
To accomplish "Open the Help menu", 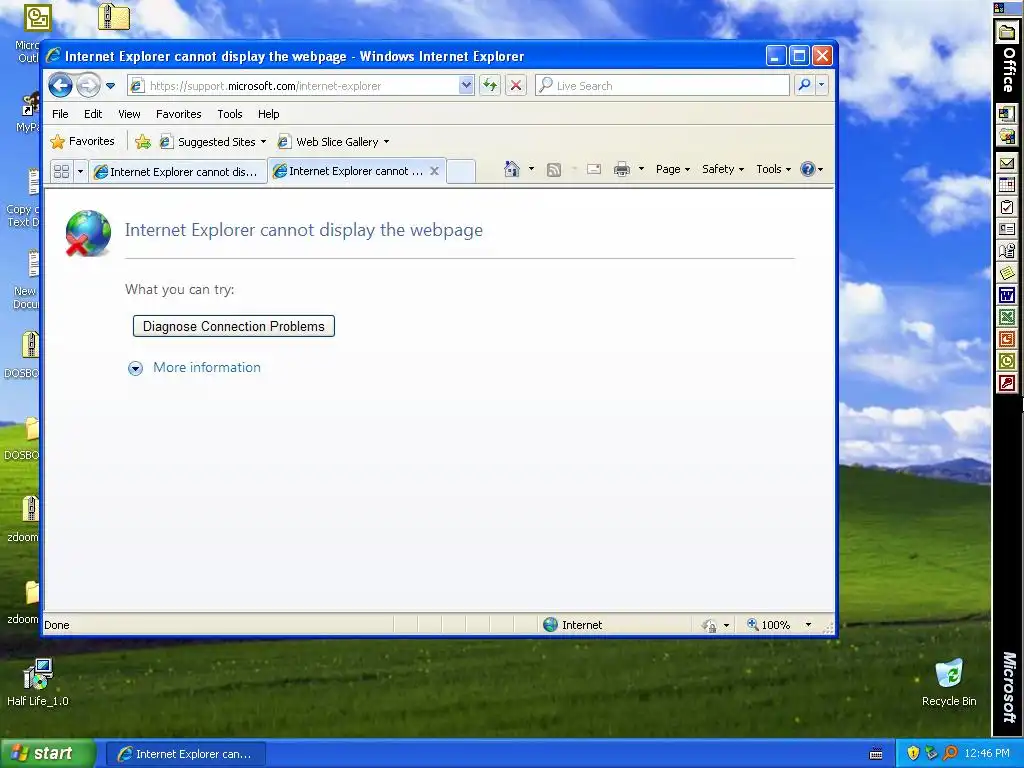I will (x=268, y=114).
